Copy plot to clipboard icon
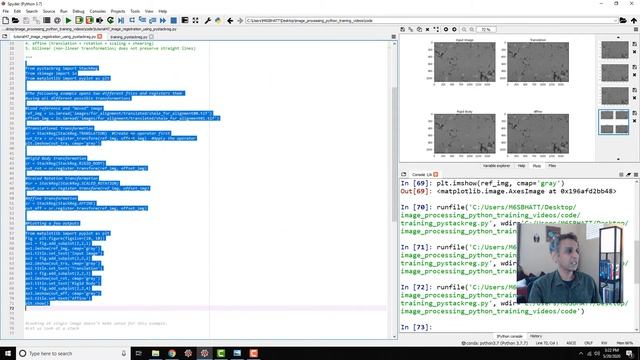The height and width of the screenshot is (360, 640). point(419,29)
